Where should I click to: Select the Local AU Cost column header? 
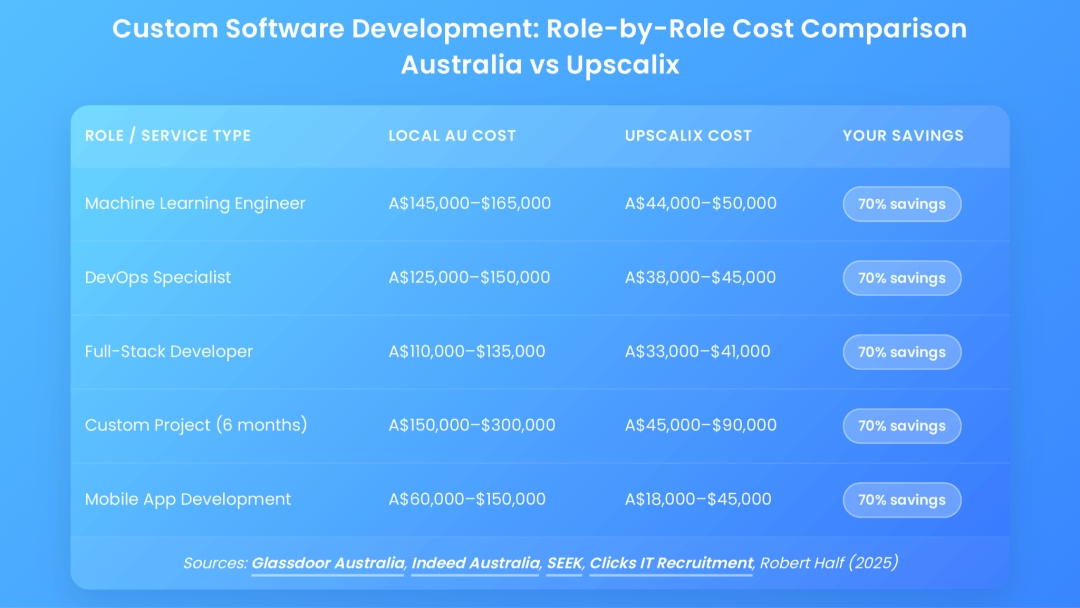(452, 136)
